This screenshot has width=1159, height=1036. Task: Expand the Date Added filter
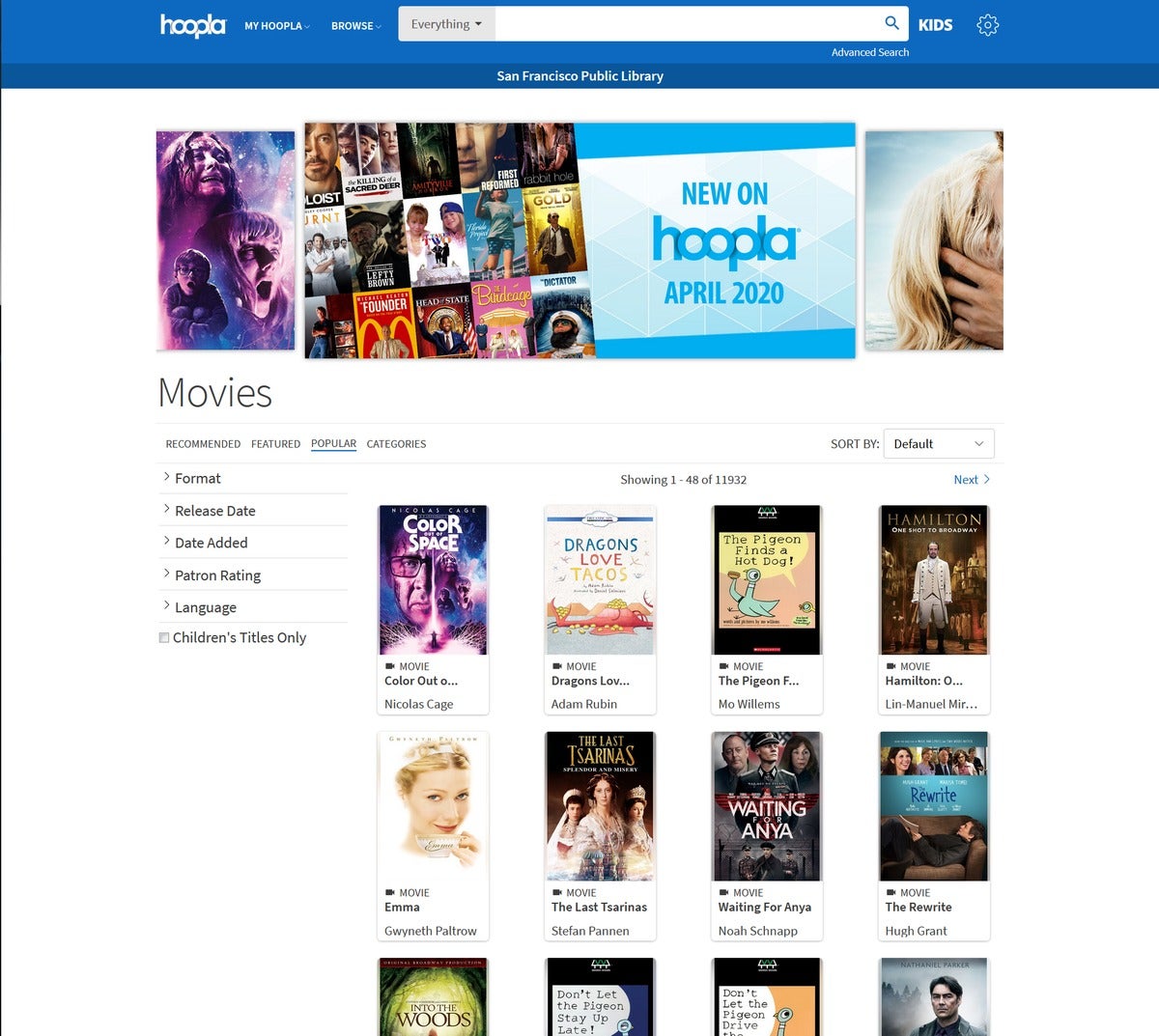(252, 543)
